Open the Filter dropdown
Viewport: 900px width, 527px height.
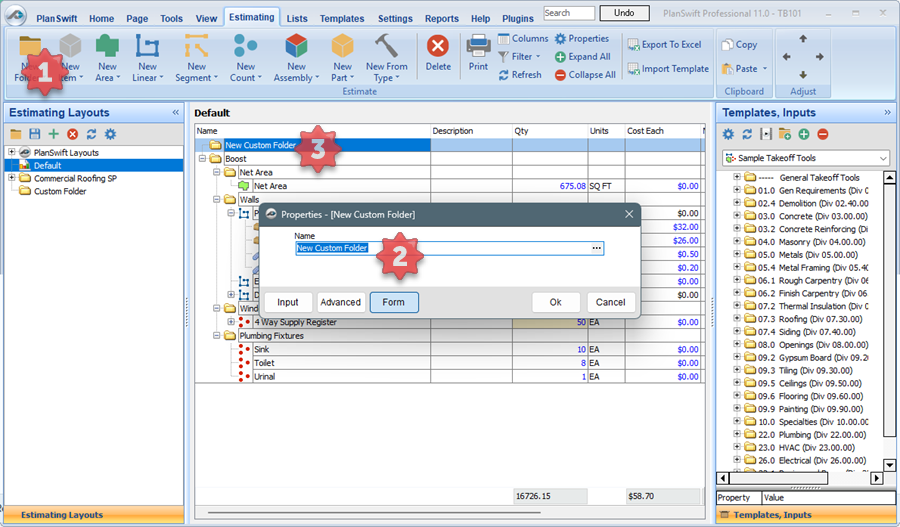click(x=519, y=57)
